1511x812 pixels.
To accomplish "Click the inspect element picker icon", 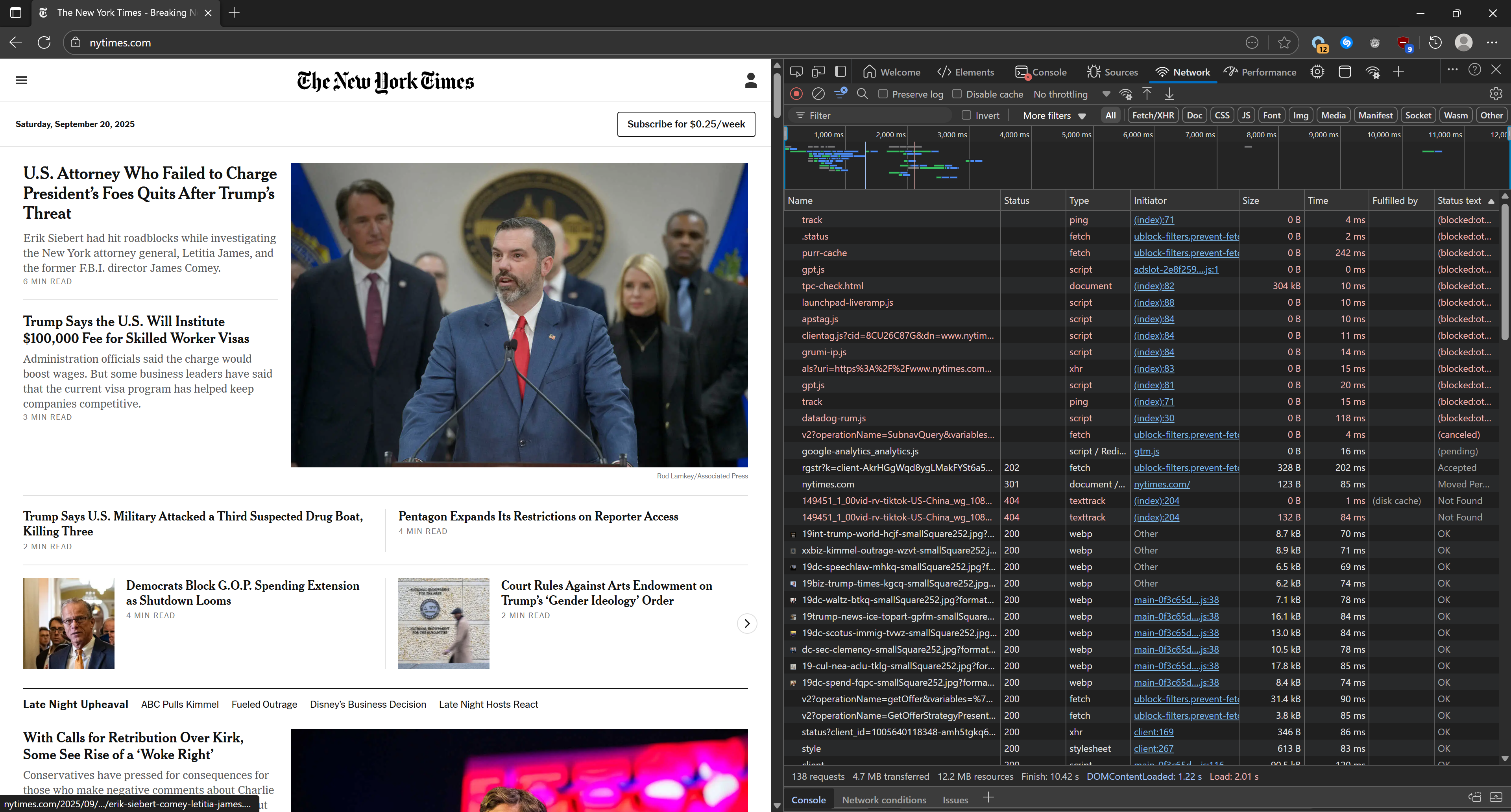I will pyautogui.click(x=796, y=72).
